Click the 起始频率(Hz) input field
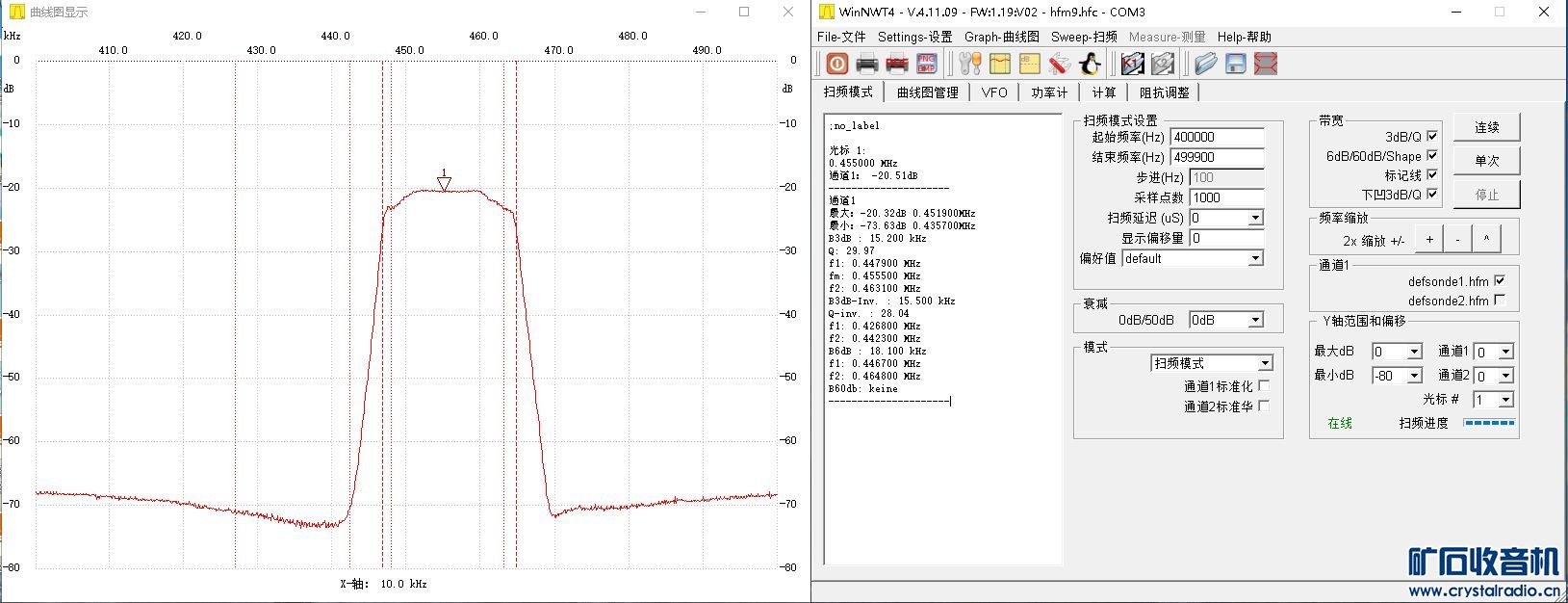The height and width of the screenshot is (603, 1568). click(x=1217, y=137)
